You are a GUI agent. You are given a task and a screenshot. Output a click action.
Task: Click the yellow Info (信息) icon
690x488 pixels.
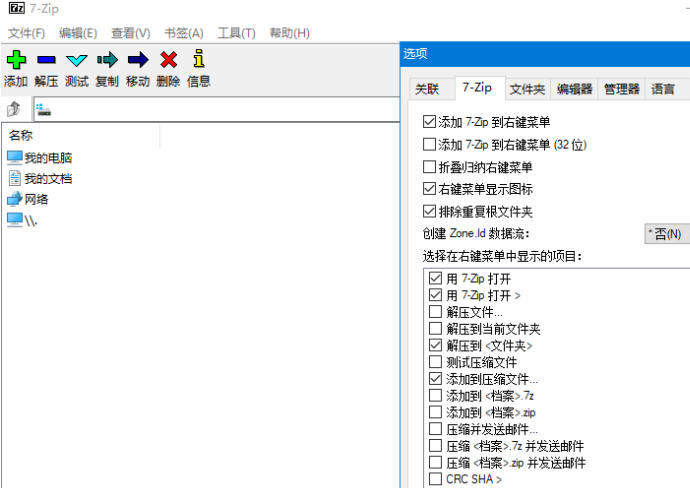click(x=199, y=58)
